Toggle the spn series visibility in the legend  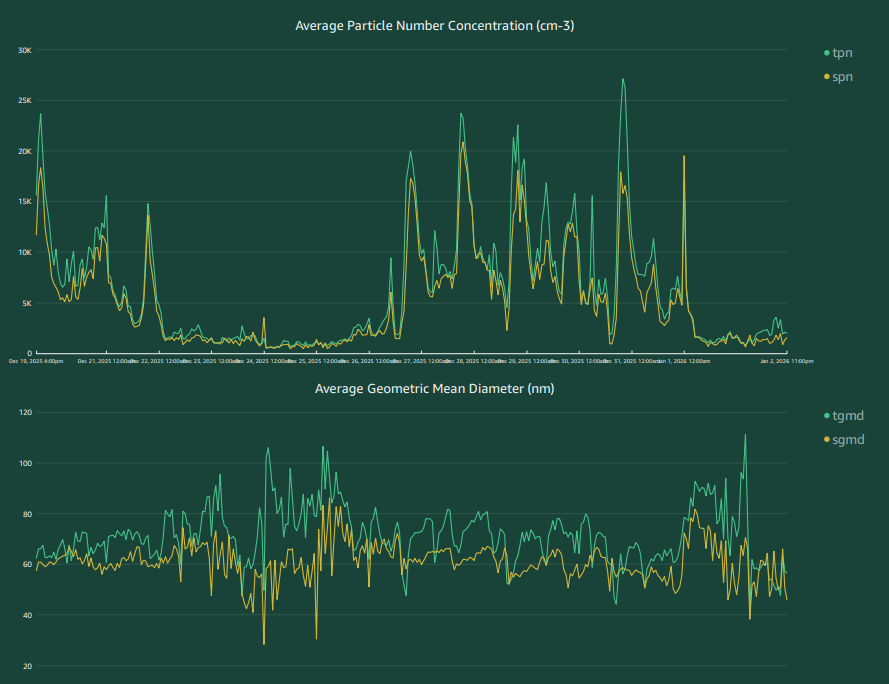point(841,76)
